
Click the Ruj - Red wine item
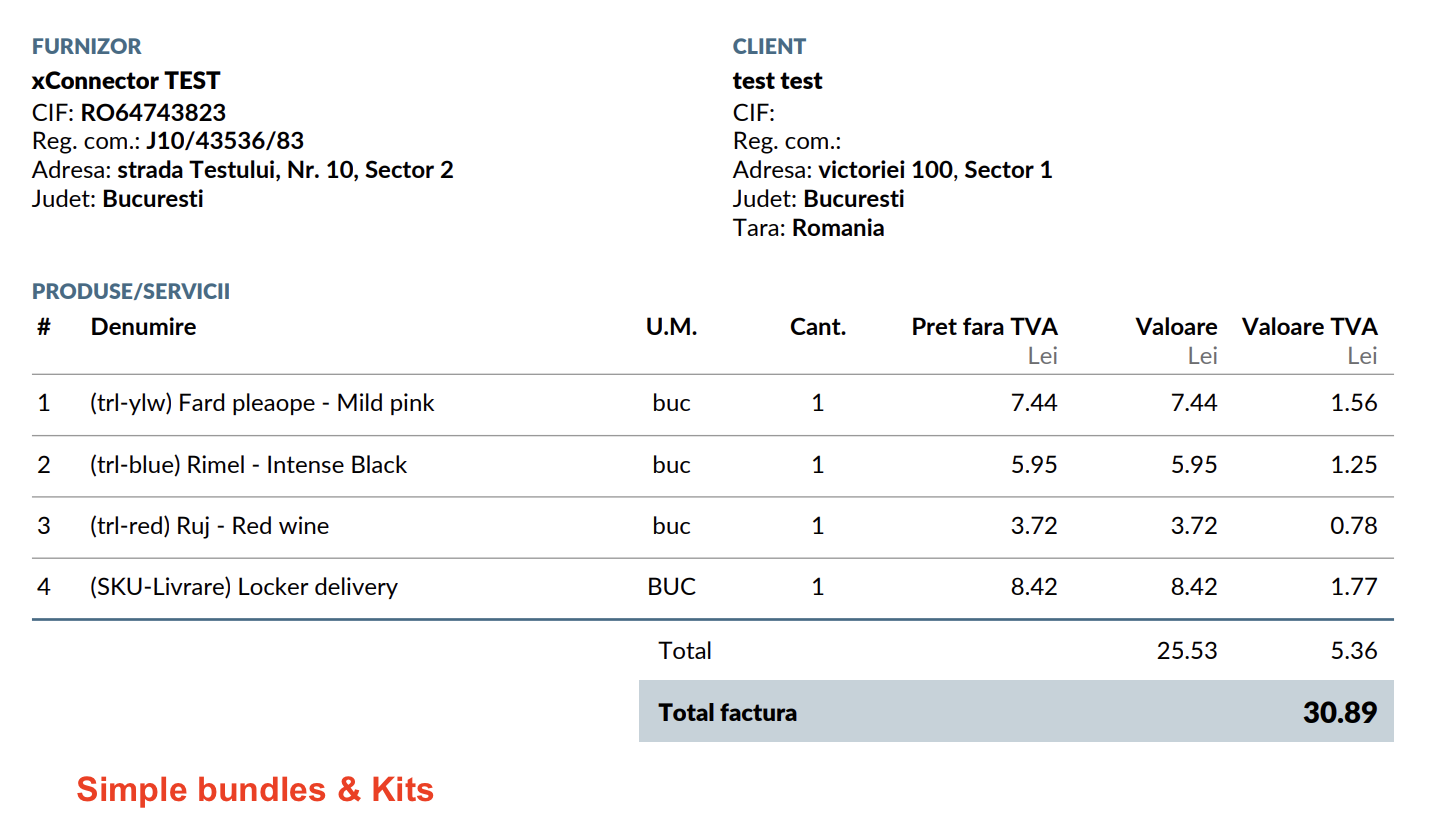pyautogui.click(x=209, y=526)
